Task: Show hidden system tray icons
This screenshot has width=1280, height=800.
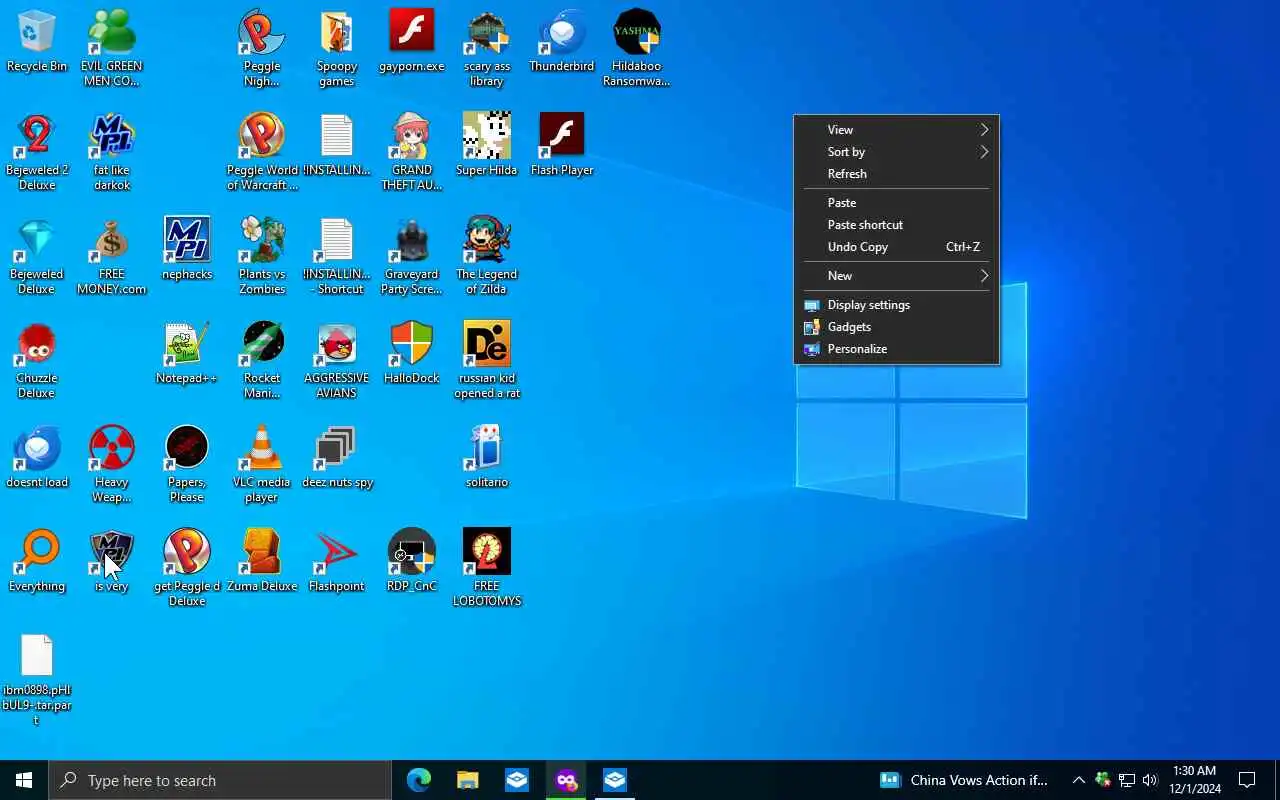Action: pos(1079,780)
